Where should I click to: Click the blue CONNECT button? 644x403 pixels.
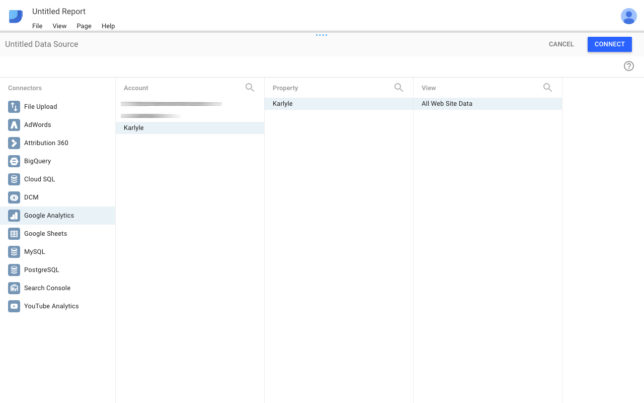(x=610, y=44)
